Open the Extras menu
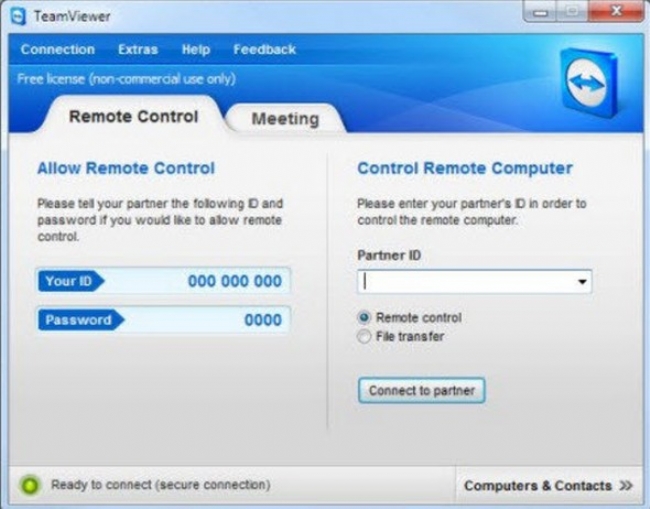The height and width of the screenshot is (509, 650). point(138,49)
